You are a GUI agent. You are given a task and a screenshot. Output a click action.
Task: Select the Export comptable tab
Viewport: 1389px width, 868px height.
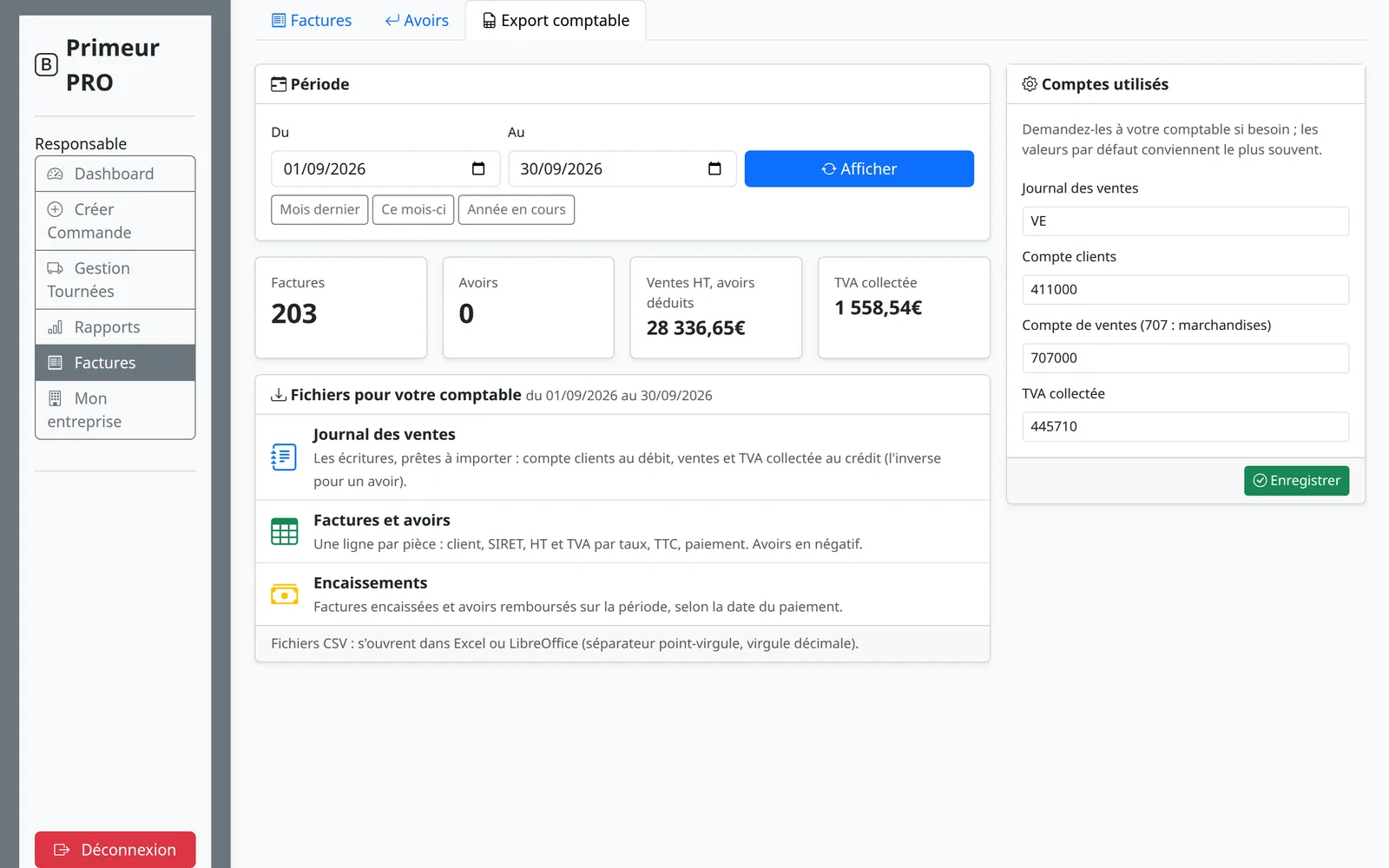[x=556, y=20]
